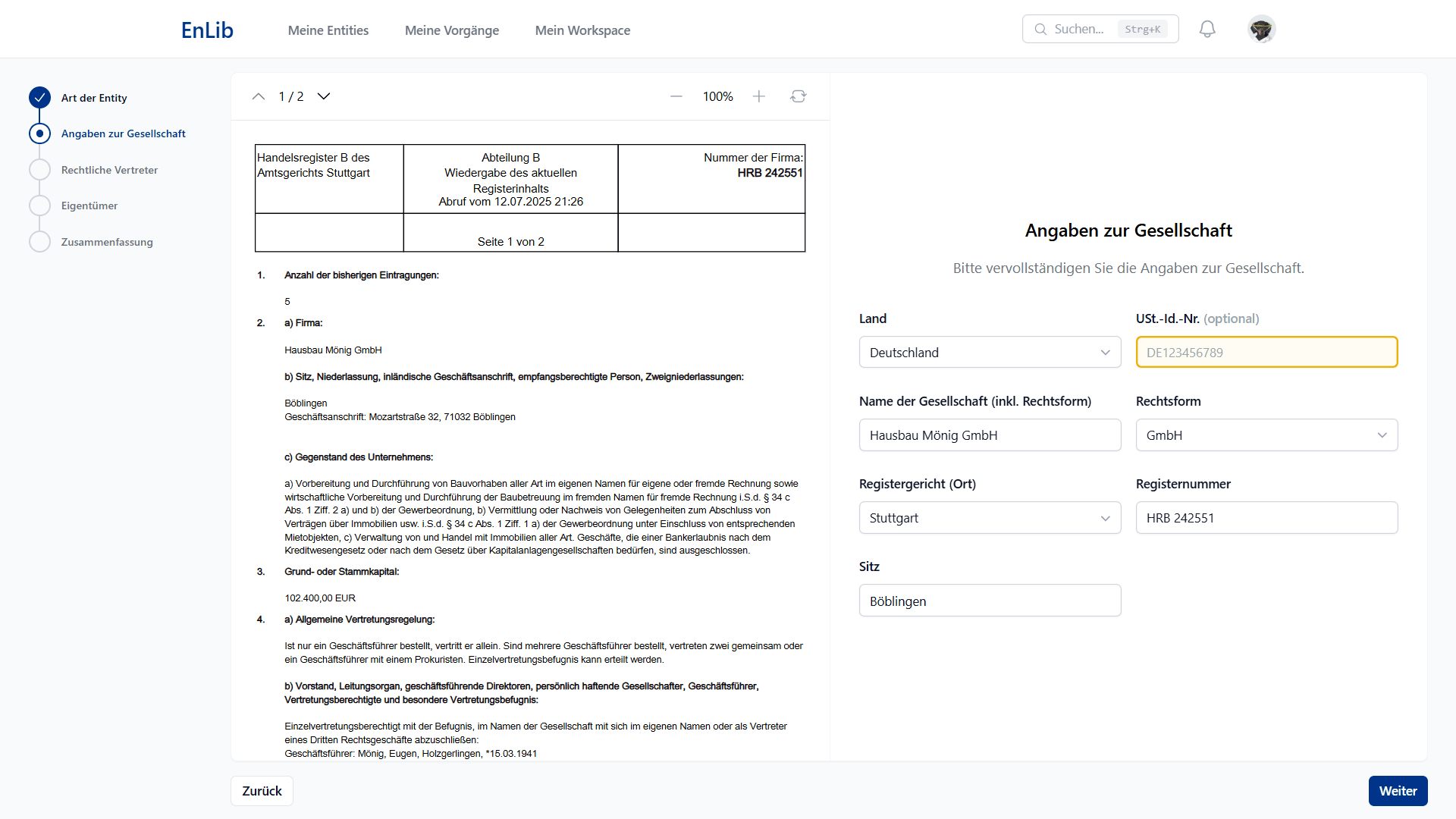
Task: Click the active Angaben zur Gesellschaft step circle
Action: click(x=39, y=133)
